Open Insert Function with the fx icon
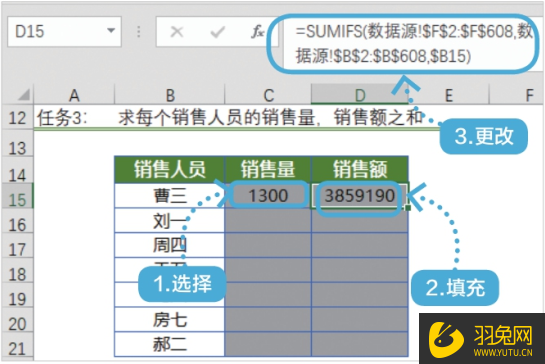545x364 pixels. [258, 32]
